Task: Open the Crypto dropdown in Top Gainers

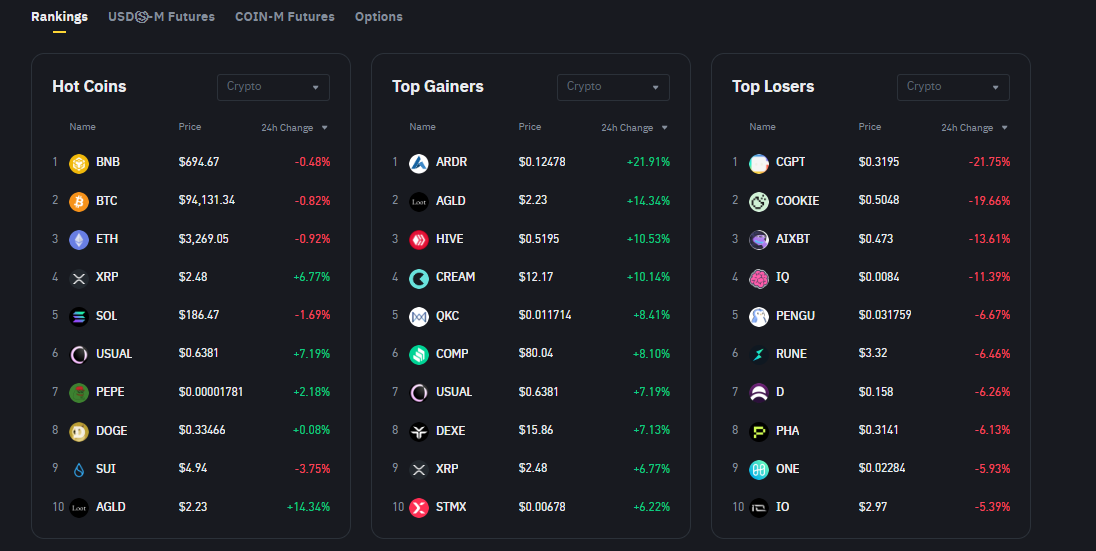Action: [613, 87]
